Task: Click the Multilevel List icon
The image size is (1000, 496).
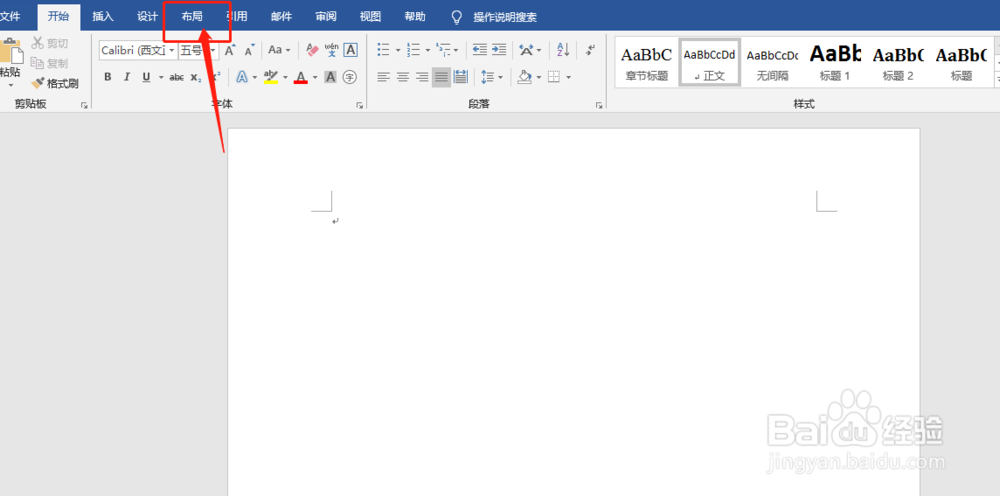Action: 443,50
